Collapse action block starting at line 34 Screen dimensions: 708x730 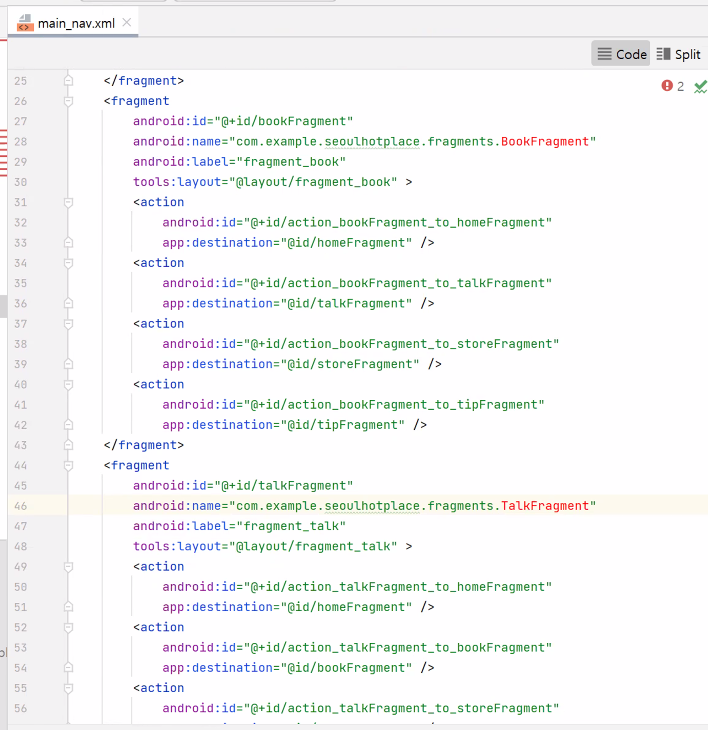tap(68, 263)
